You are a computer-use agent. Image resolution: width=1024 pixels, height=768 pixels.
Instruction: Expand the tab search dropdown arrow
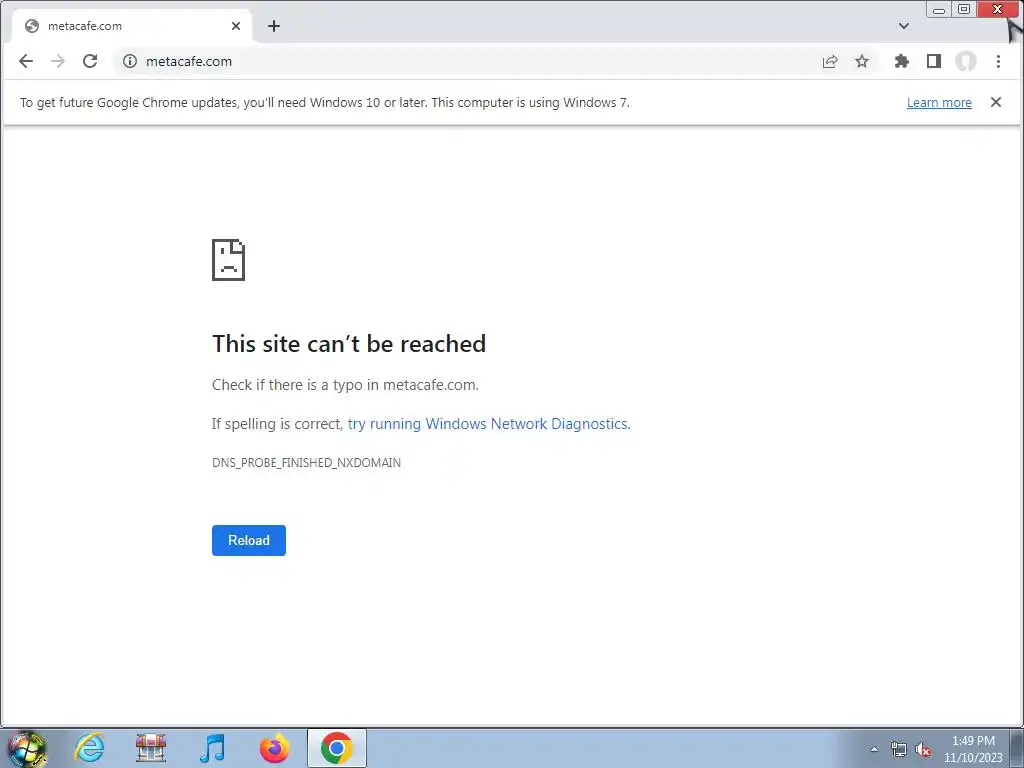click(904, 26)
